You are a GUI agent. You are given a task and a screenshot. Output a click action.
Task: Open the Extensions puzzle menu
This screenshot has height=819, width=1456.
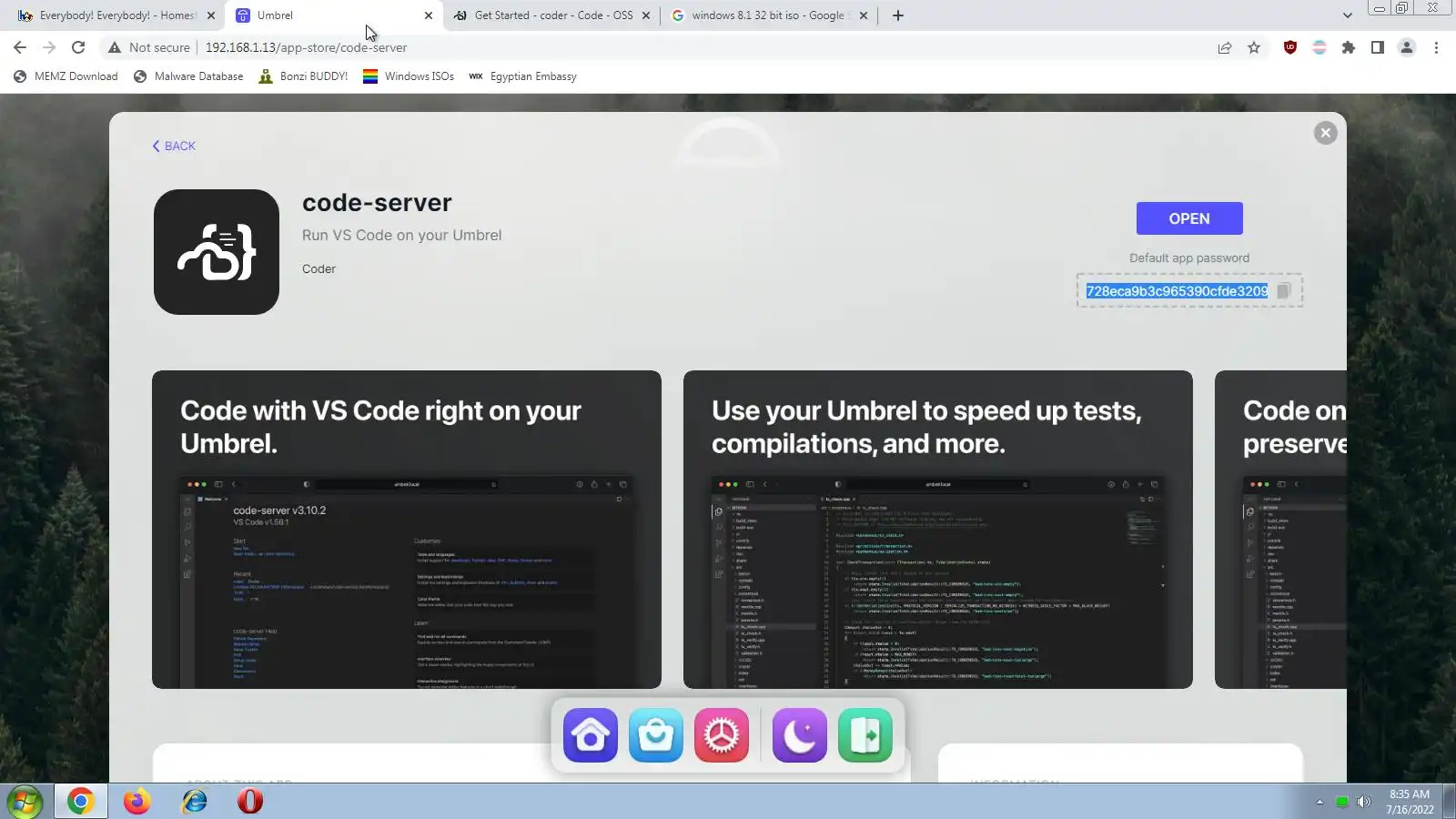point(1349,47)
